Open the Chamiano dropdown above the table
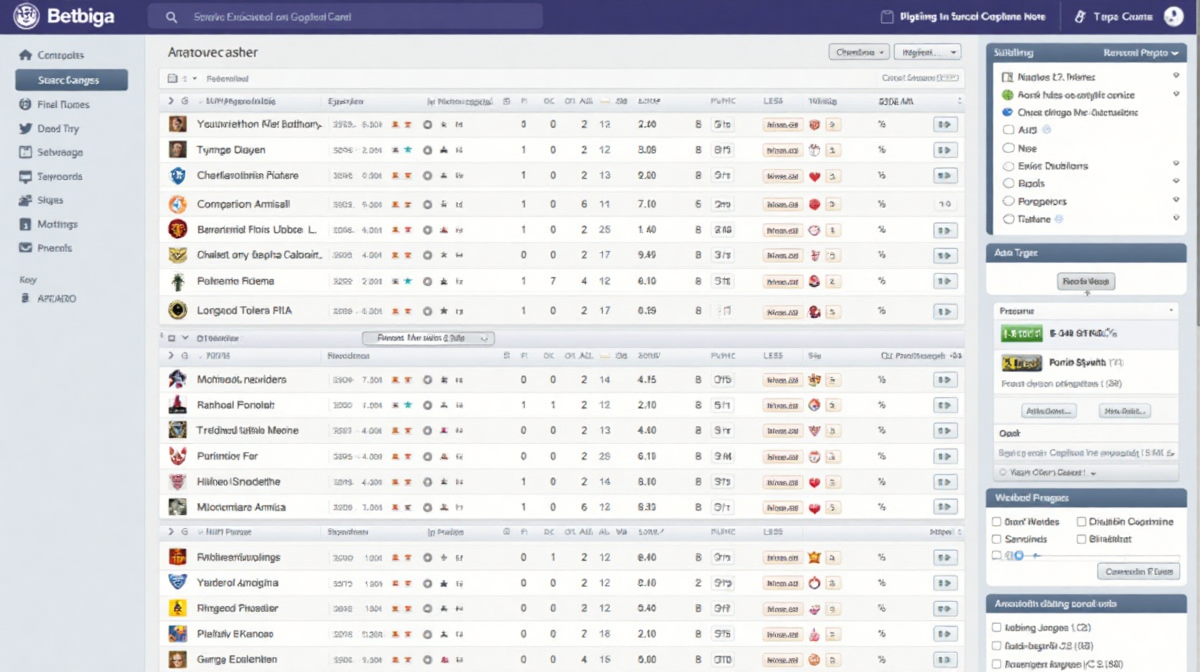1200x672 pixels. pyautogui.click(x=858, y=52)
